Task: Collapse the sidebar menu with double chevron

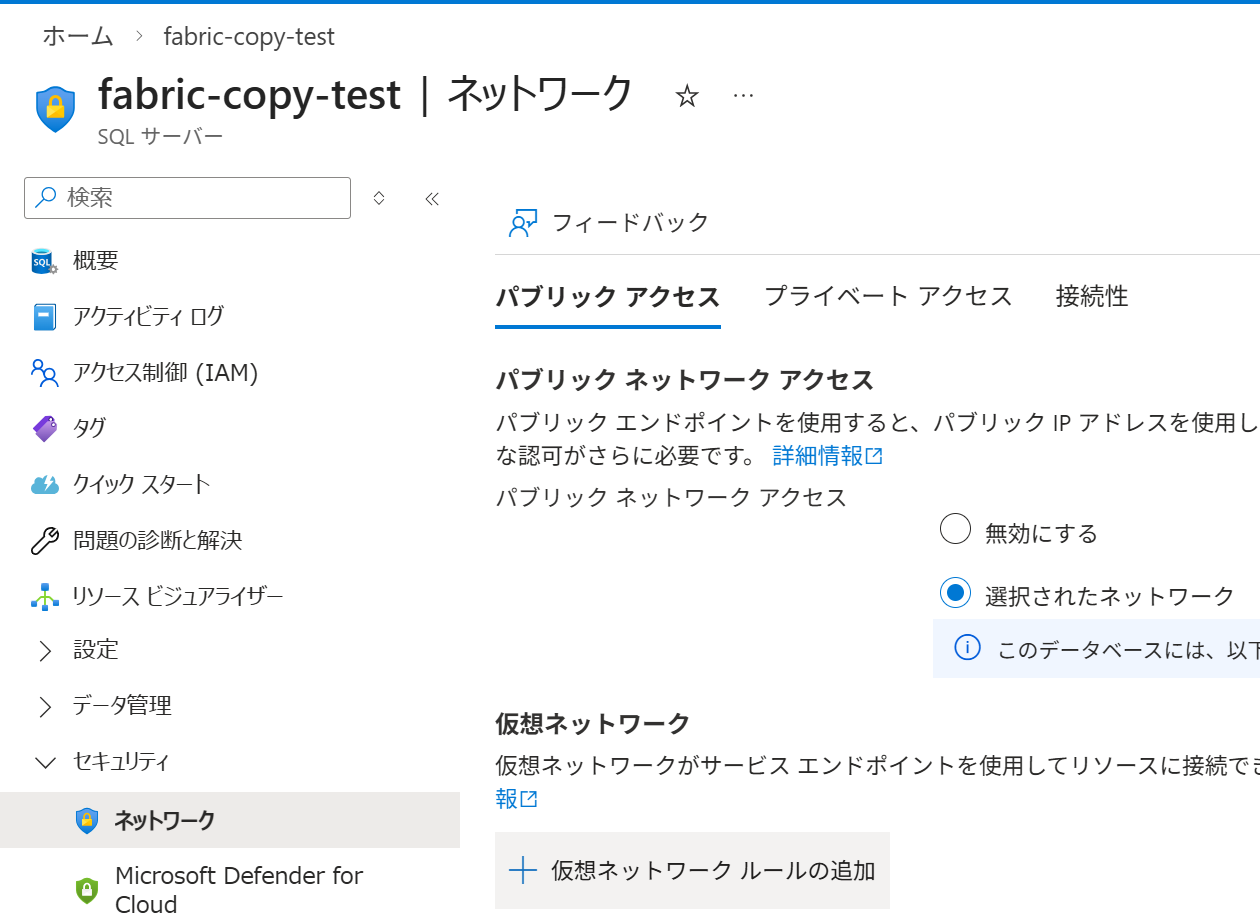Action: click(x=432, y=198)
